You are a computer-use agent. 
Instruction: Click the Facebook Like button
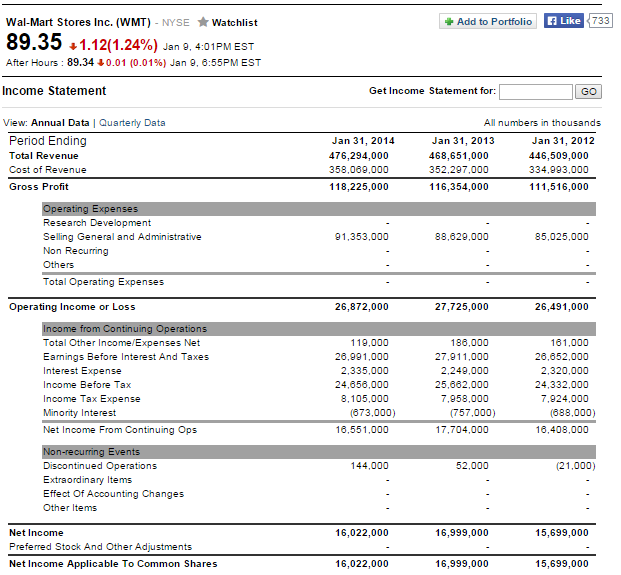pos(563,21)
